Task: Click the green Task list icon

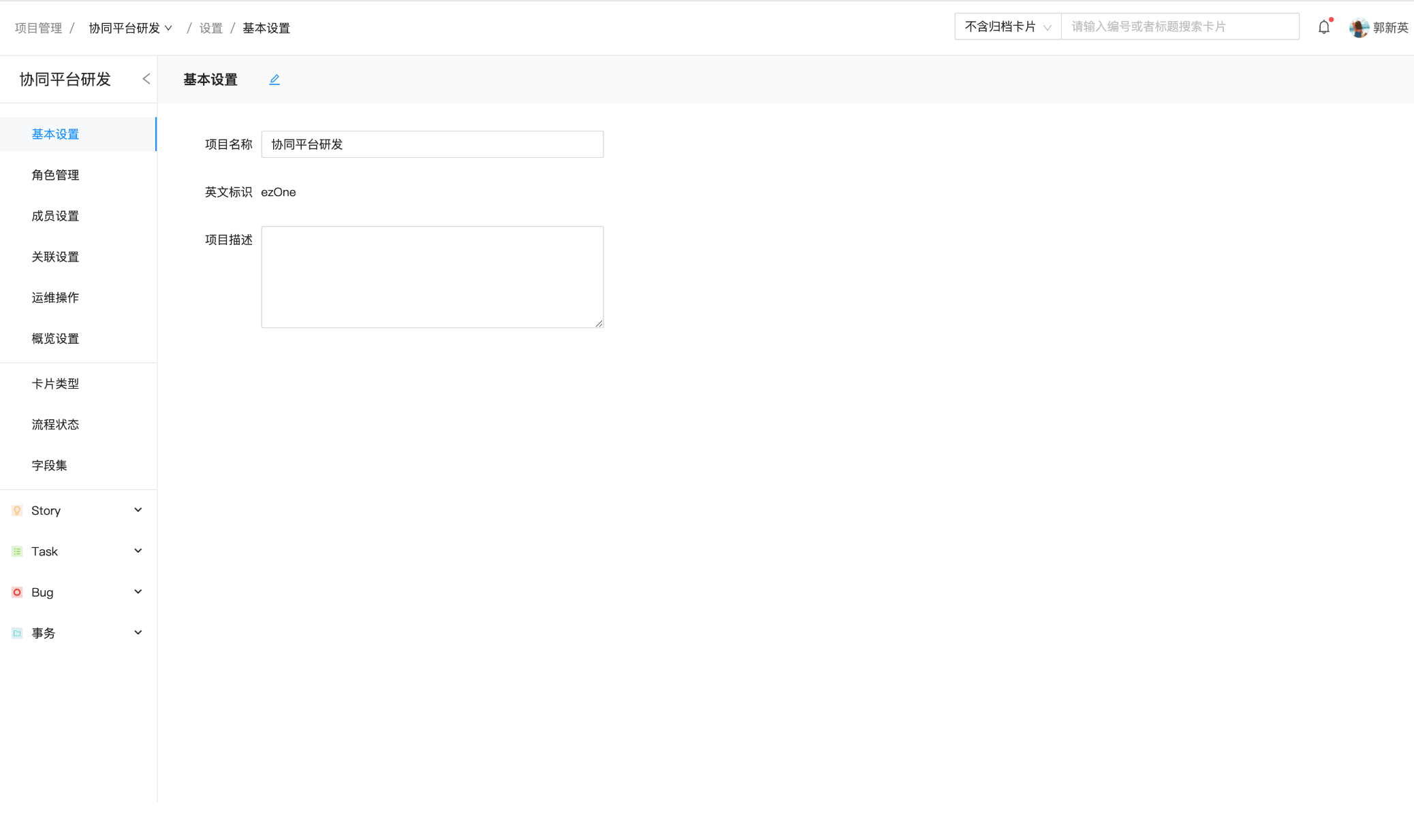Action: (x=17, y=551)
